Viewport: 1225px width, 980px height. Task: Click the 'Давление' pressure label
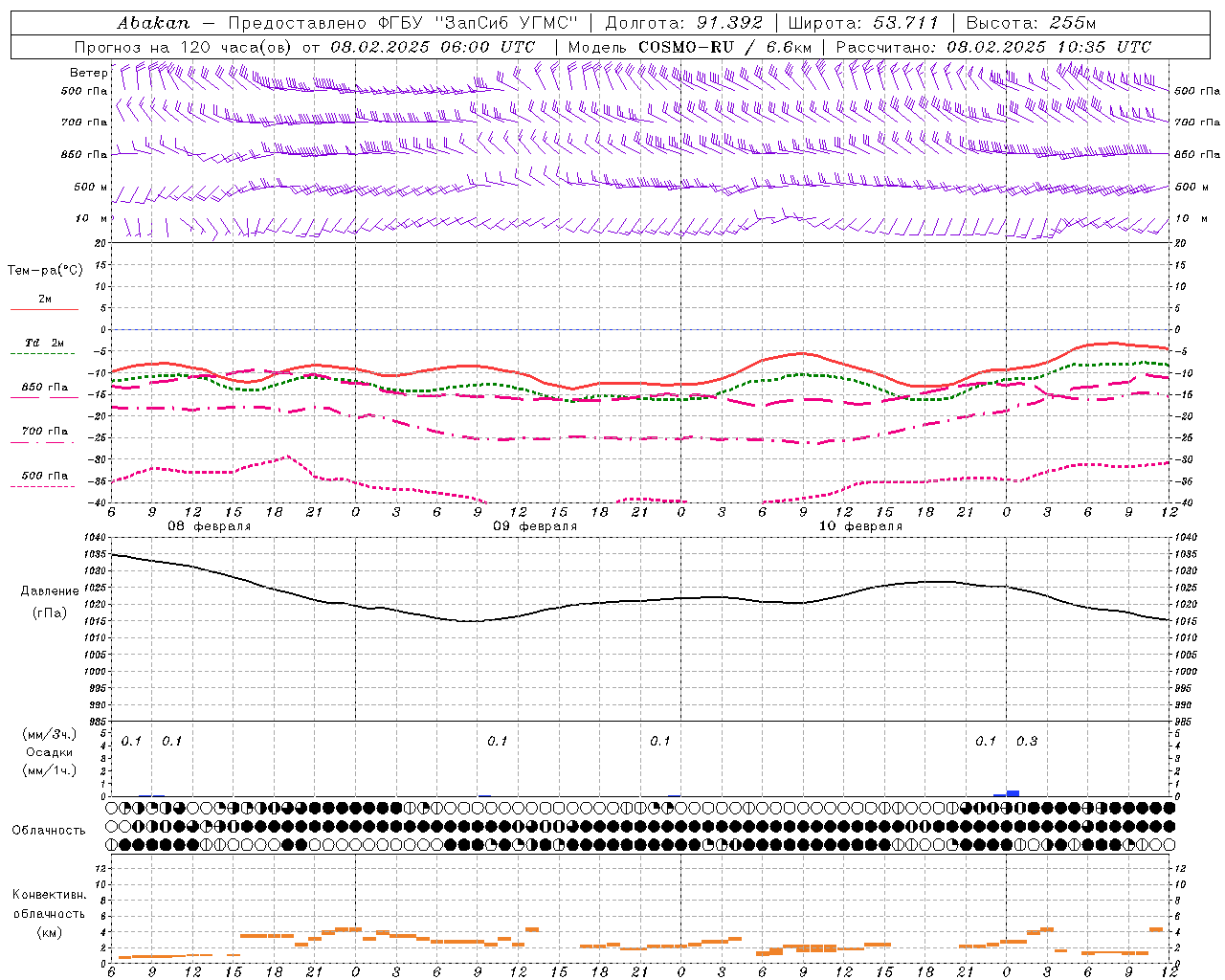coord(50,591)
